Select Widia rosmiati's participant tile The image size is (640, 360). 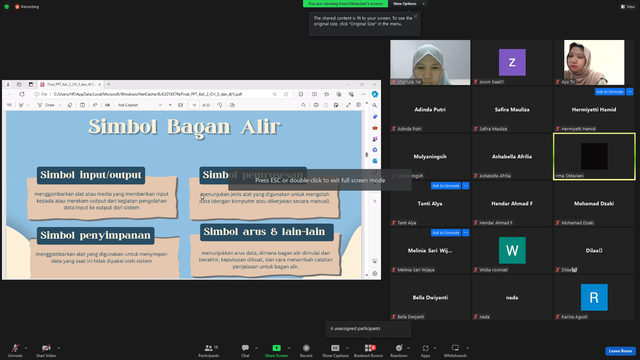pos(512,250)
